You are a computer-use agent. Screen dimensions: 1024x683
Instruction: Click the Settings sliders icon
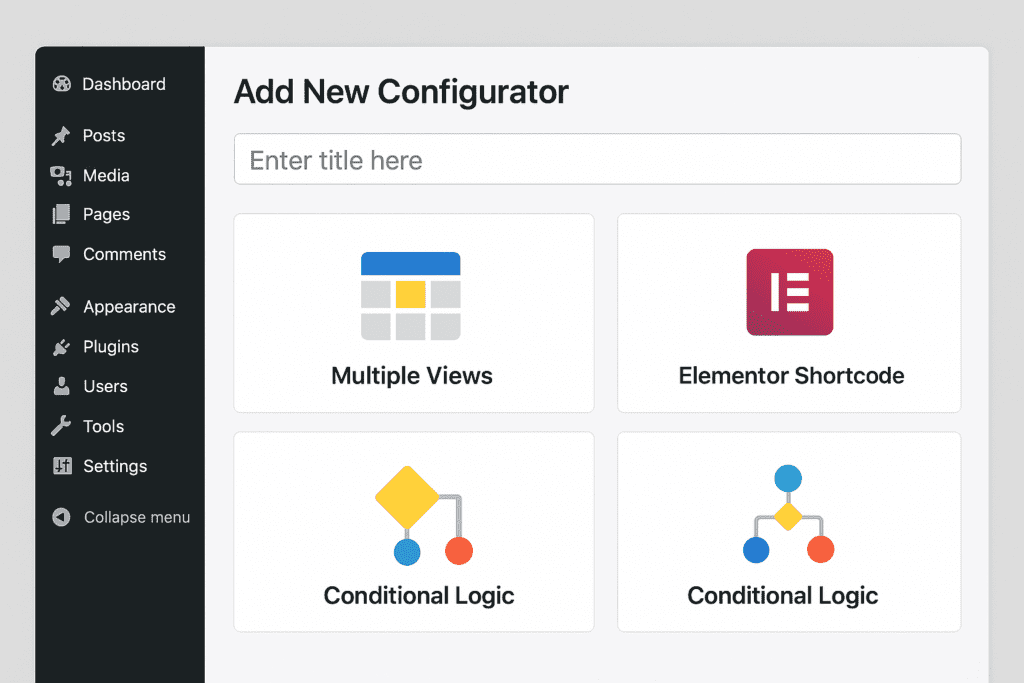tap(62, 467)
